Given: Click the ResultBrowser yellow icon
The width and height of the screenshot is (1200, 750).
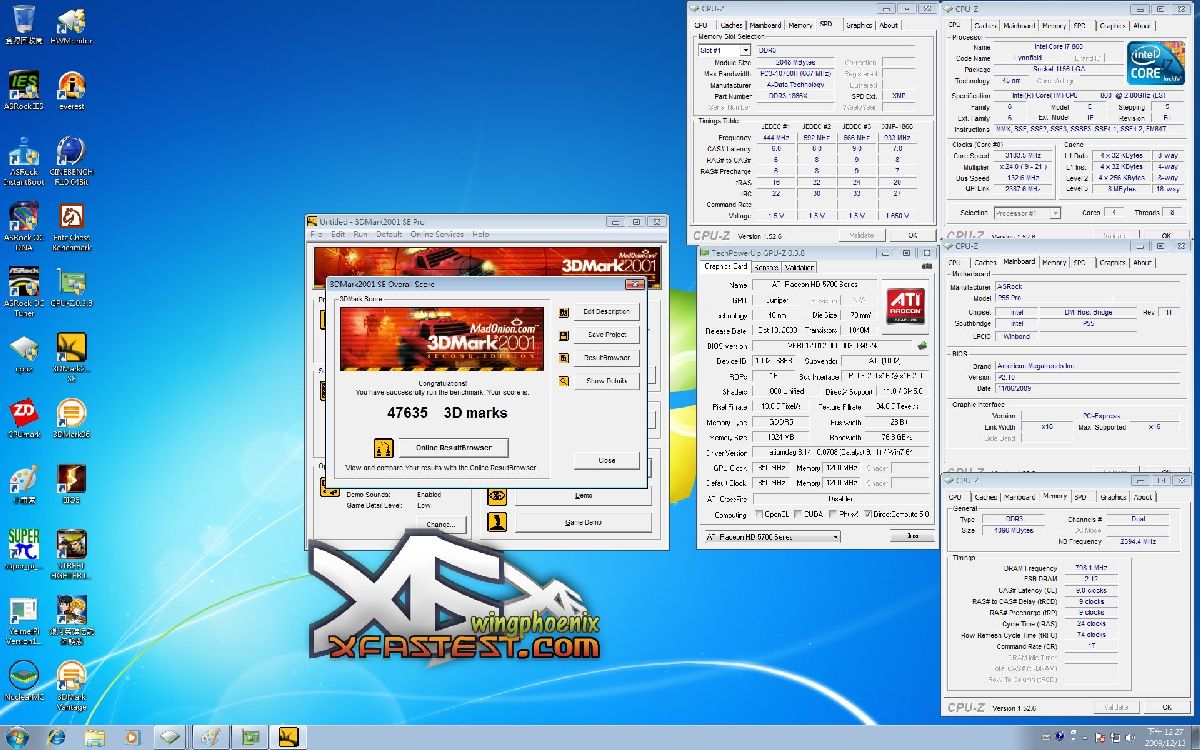Looking at the screenshot, I should 564,358.
